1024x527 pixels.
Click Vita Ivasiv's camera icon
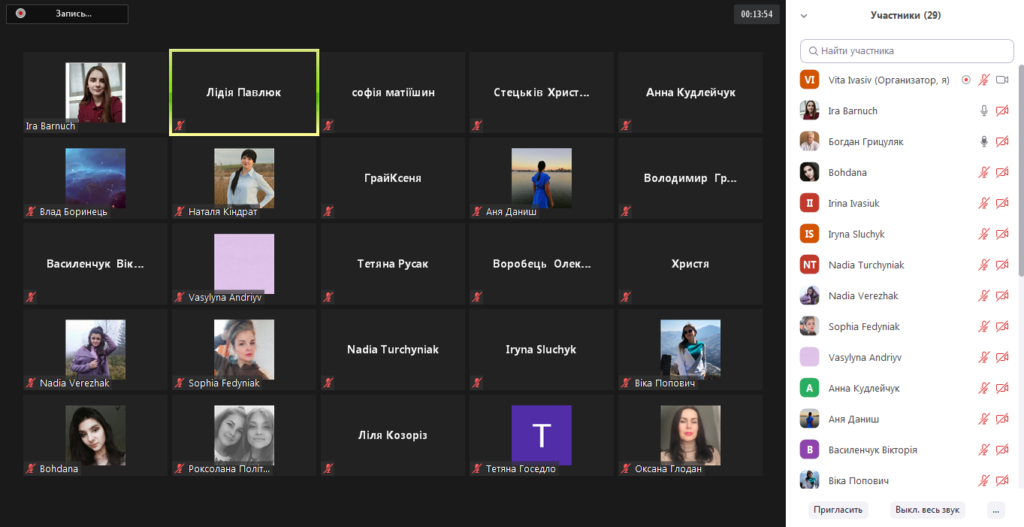1002,80
